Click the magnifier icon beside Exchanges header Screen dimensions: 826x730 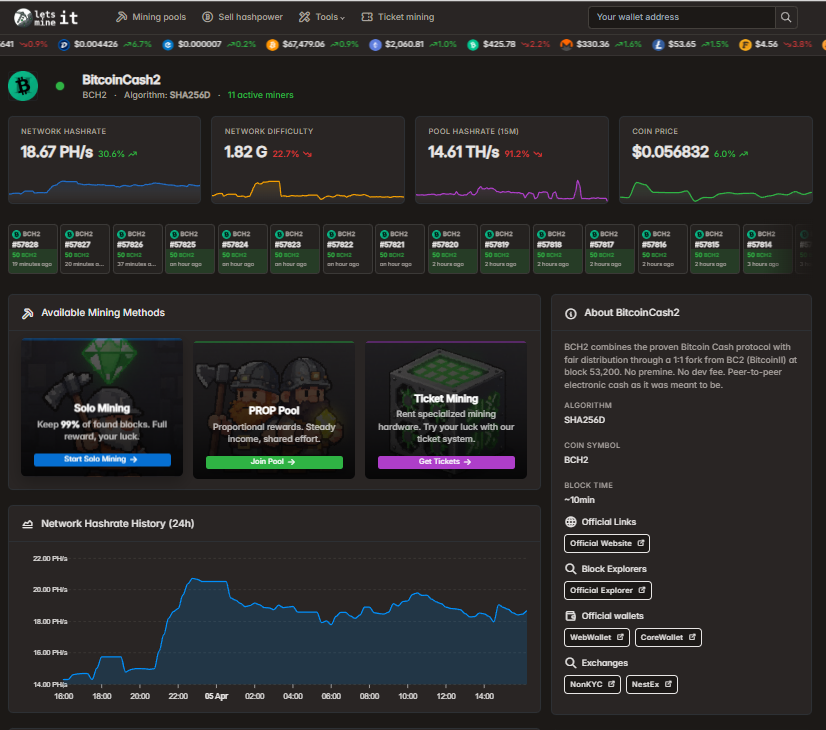570,662
